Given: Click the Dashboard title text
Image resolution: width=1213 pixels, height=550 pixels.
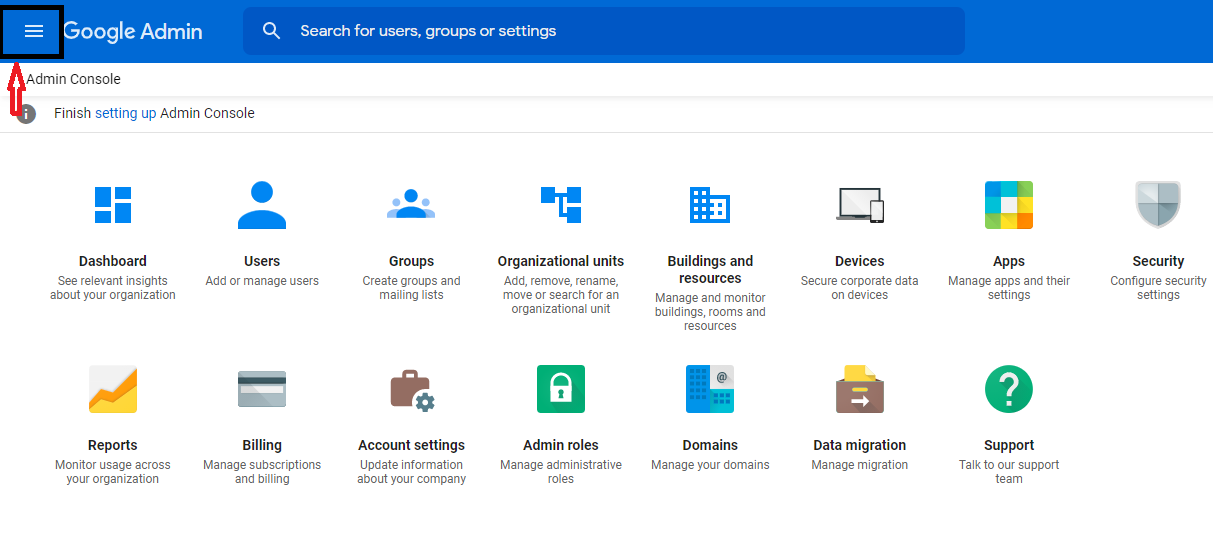Looking at the screenshot, I should 113,261.
